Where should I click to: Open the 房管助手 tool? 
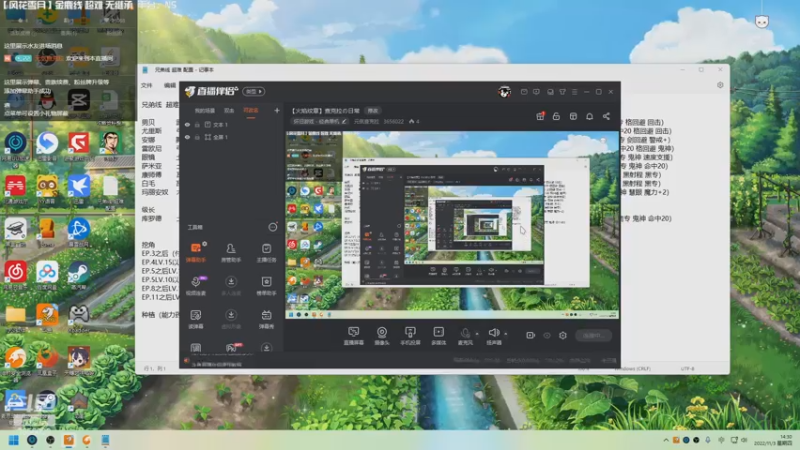(231, 253)
